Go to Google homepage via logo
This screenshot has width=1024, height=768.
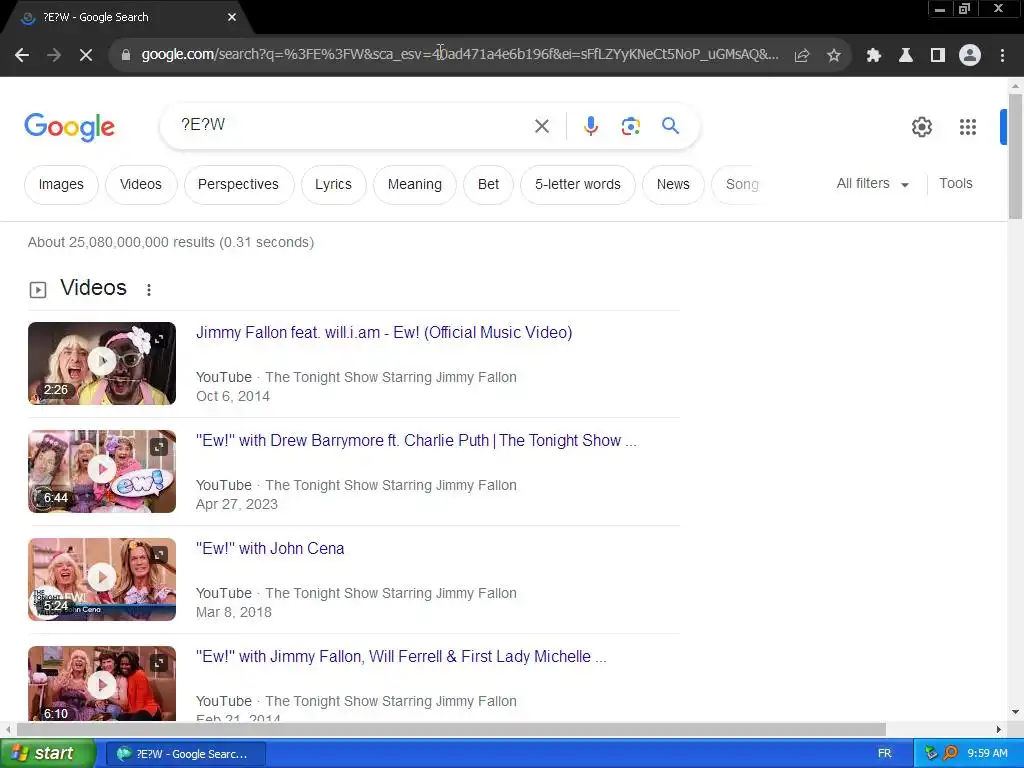click(x=69, y=127)
